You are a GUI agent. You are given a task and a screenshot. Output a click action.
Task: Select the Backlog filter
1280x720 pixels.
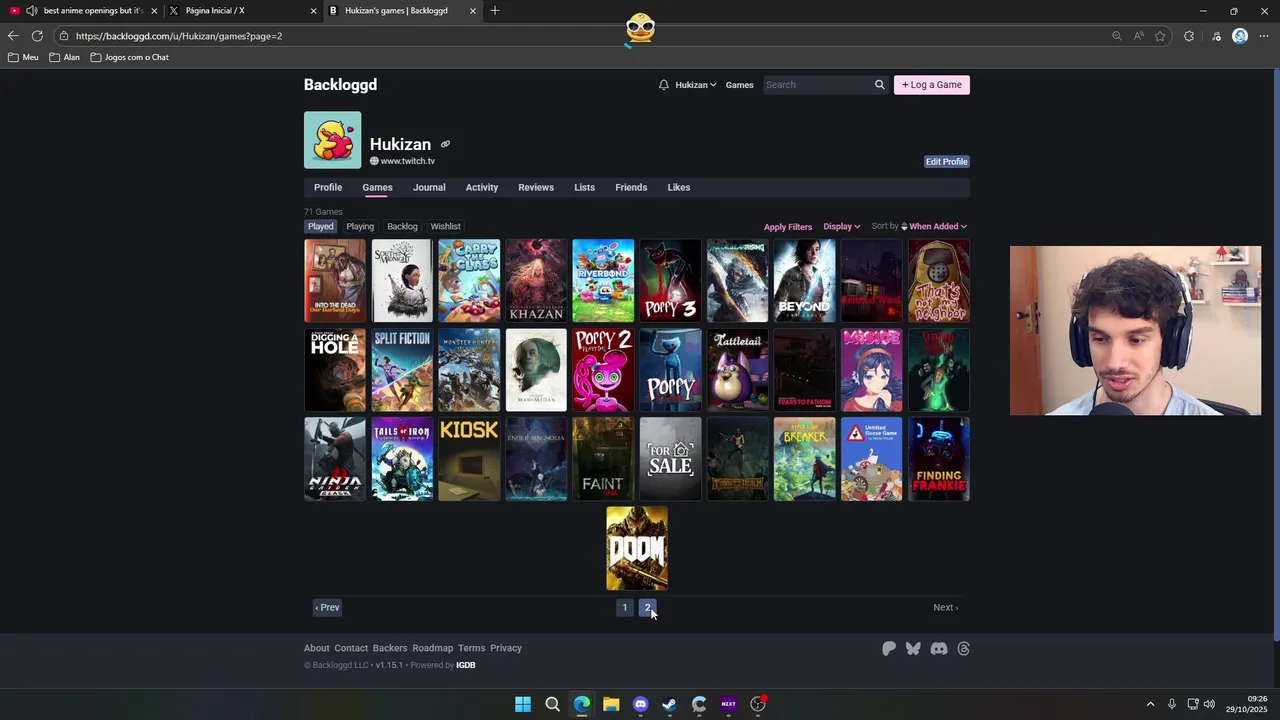click(x=402, y=227)
